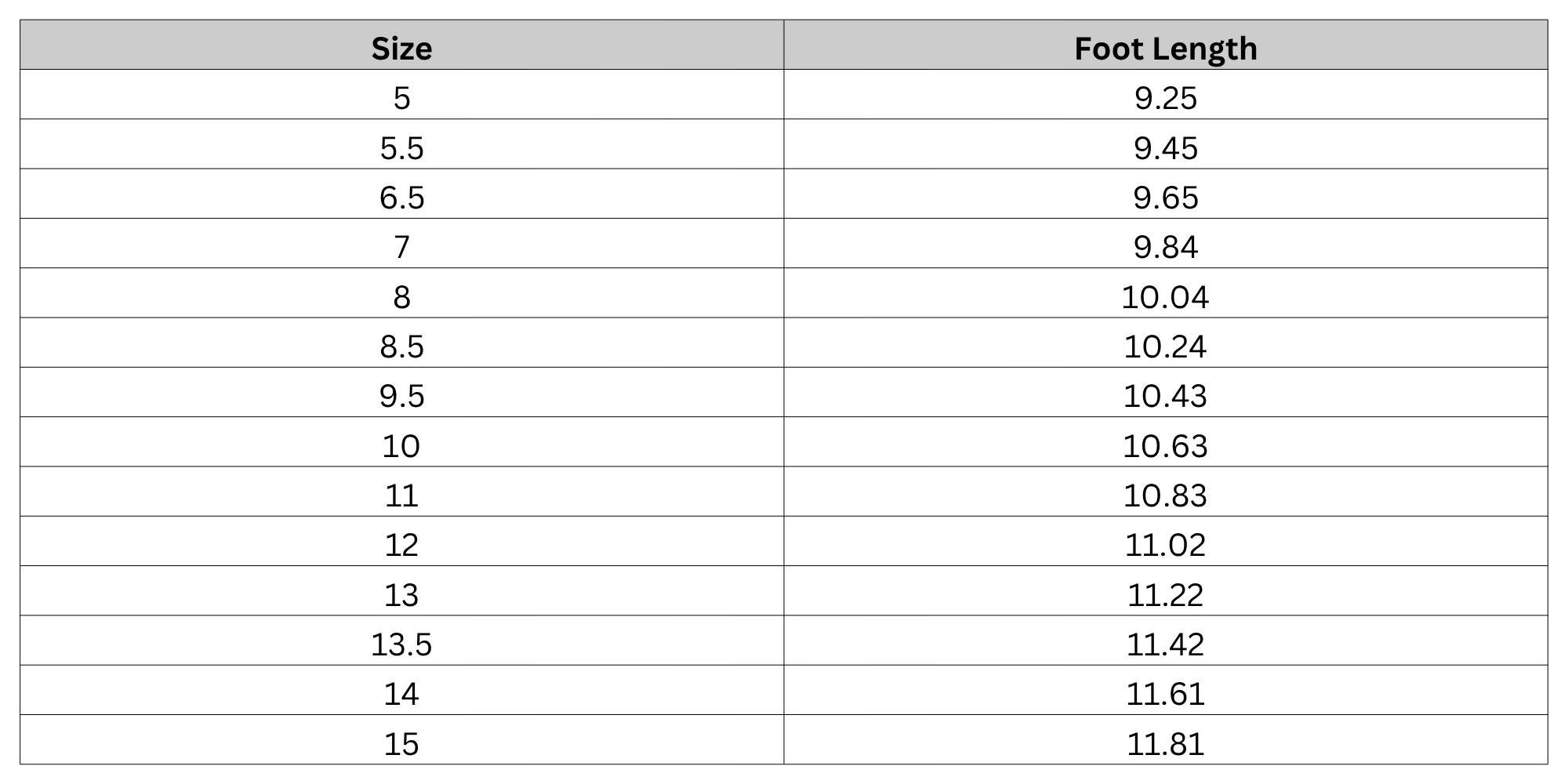Select the 10.43 foot length value
Image resolution: width=1568 pixels, height=784 pixels.
point(1166,396)
